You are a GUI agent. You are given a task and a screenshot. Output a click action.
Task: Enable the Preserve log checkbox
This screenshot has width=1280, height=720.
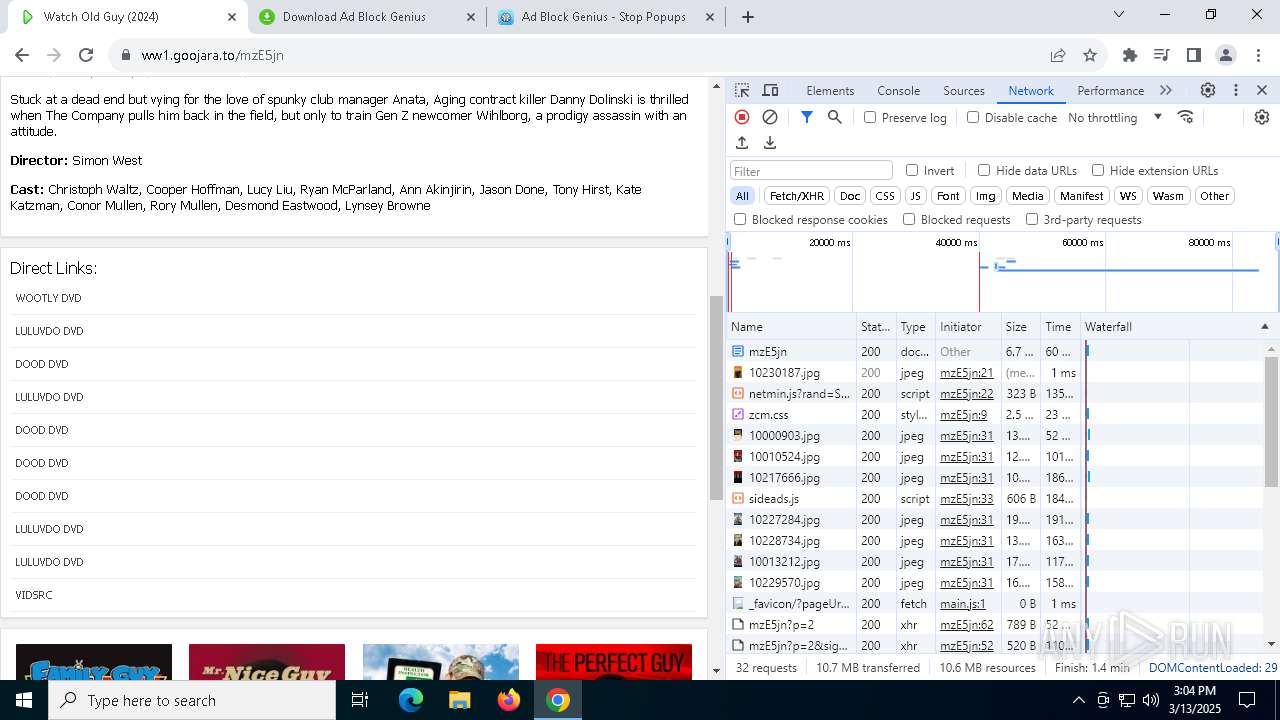coord(870,117)
